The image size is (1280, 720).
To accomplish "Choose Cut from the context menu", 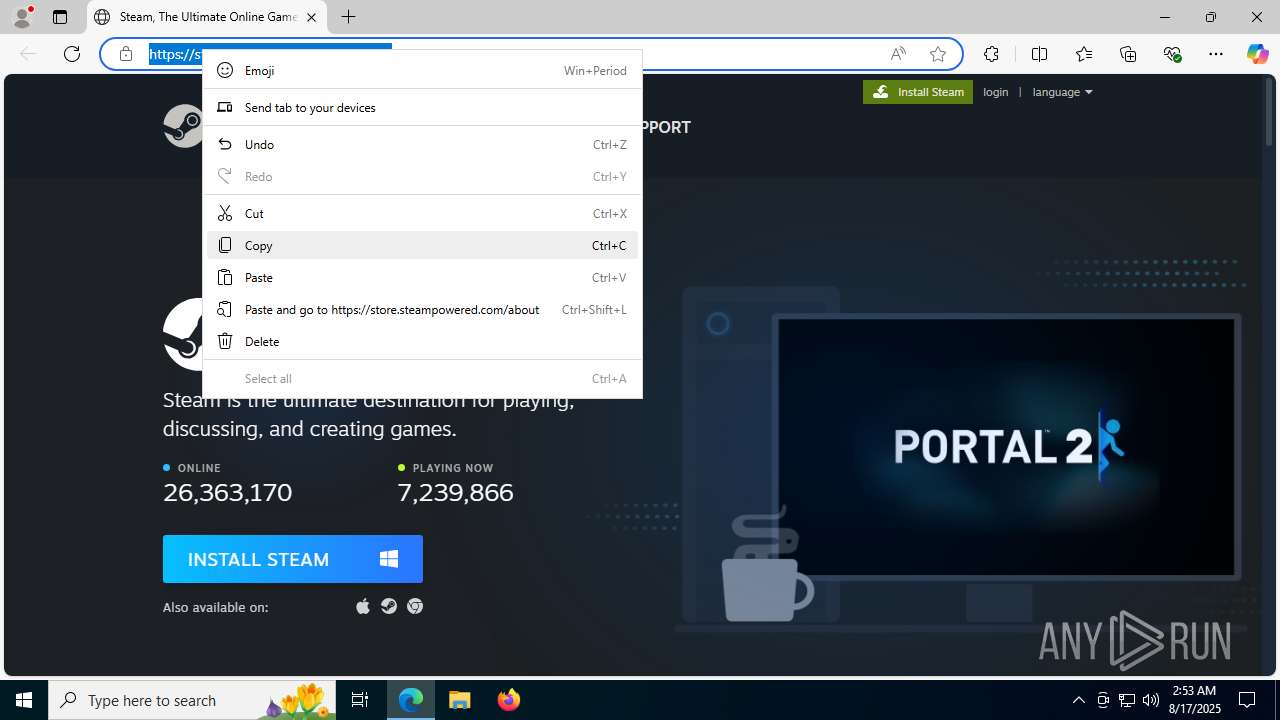I will coord(422,213).
